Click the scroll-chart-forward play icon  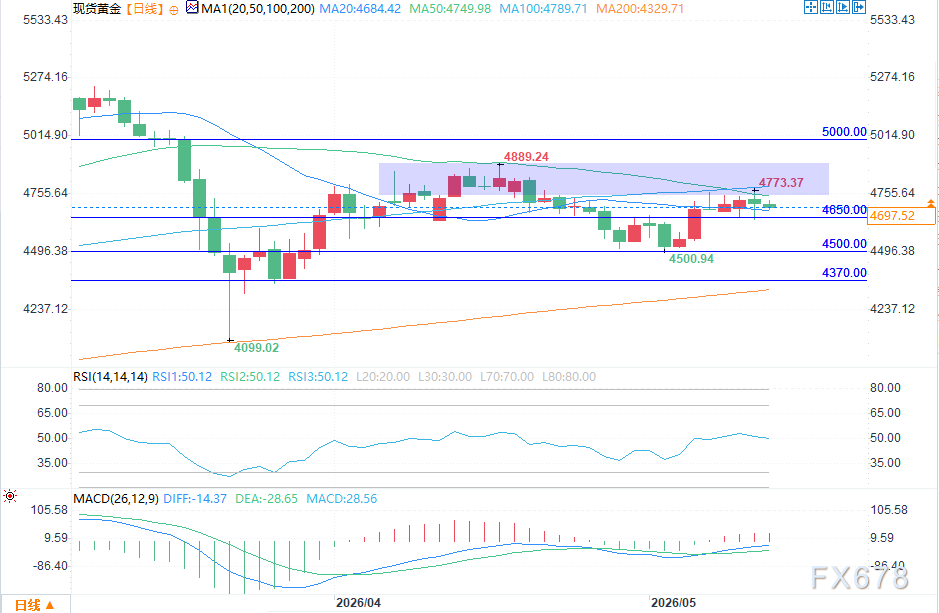coord(843,7)
